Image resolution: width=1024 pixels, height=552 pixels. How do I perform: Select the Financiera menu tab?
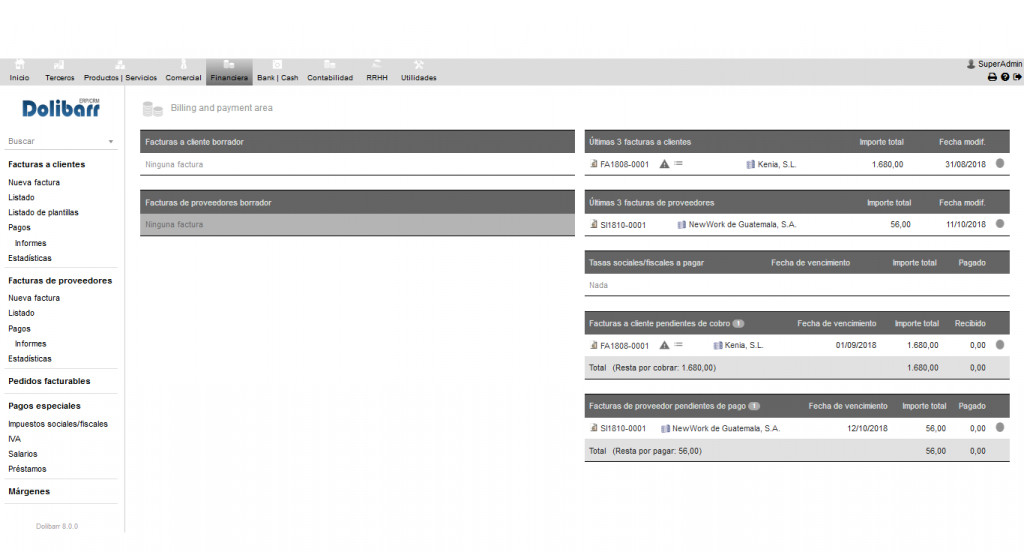229,71
